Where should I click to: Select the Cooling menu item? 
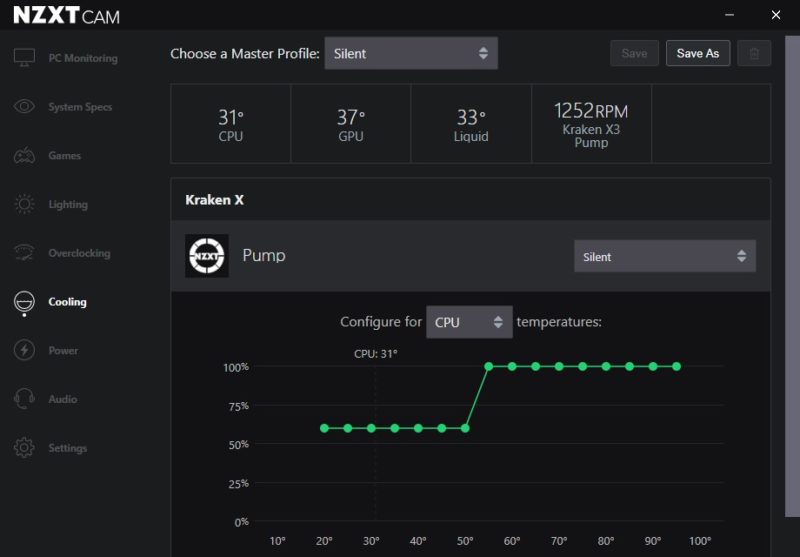(x=67, y=302)
